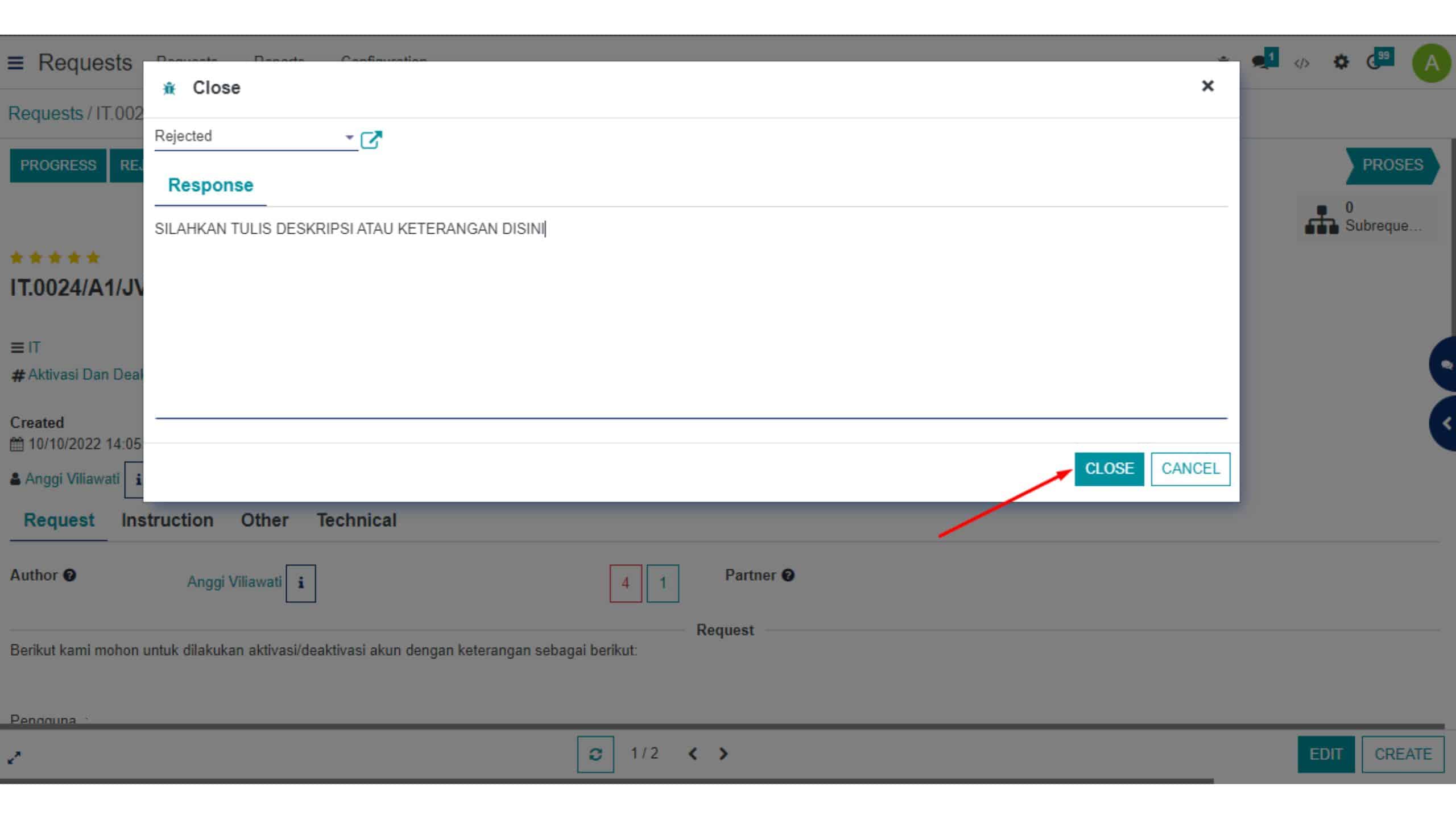Open the Rejected dropdown arrow

[349, 137]
